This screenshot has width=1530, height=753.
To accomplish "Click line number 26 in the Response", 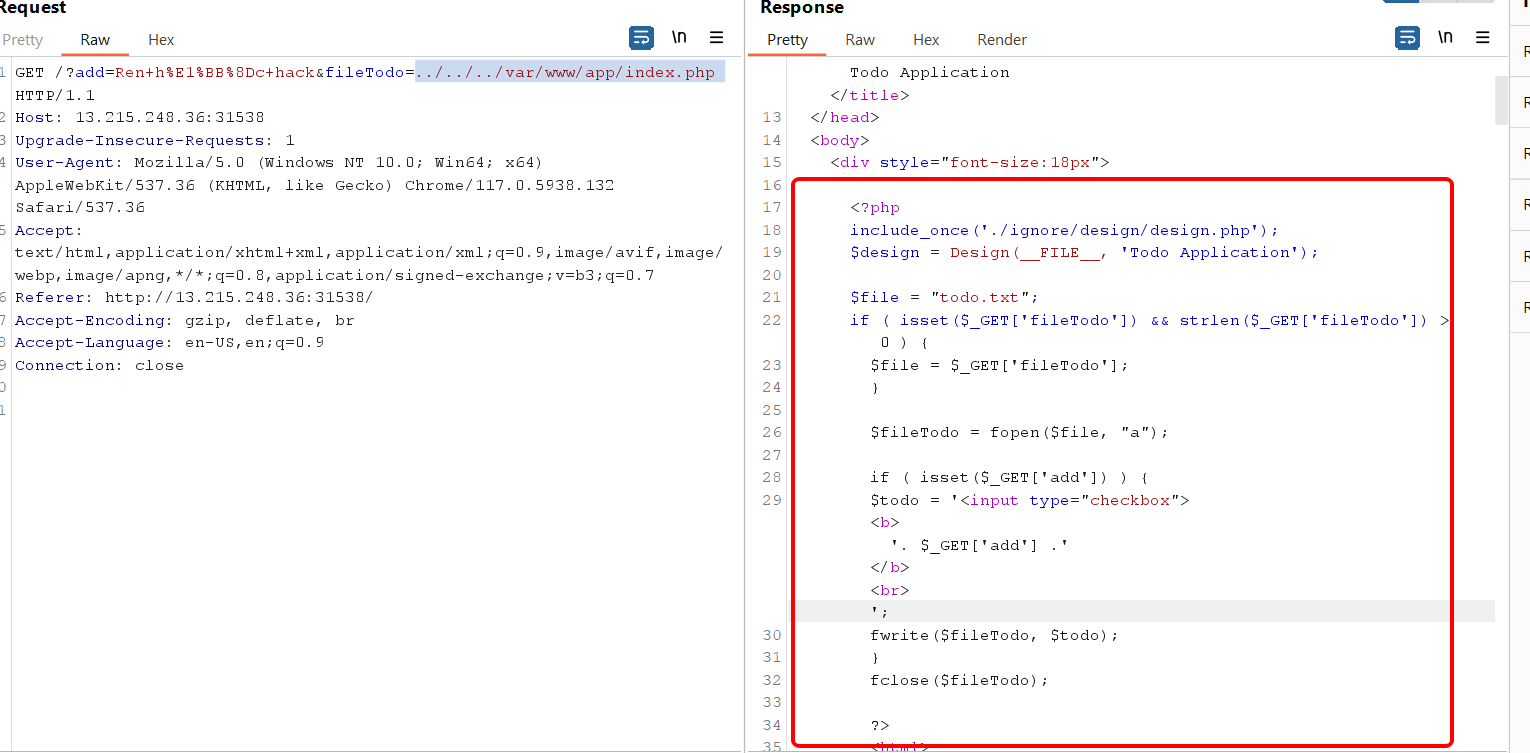I will pyautogui.click(x=771, y=432).
